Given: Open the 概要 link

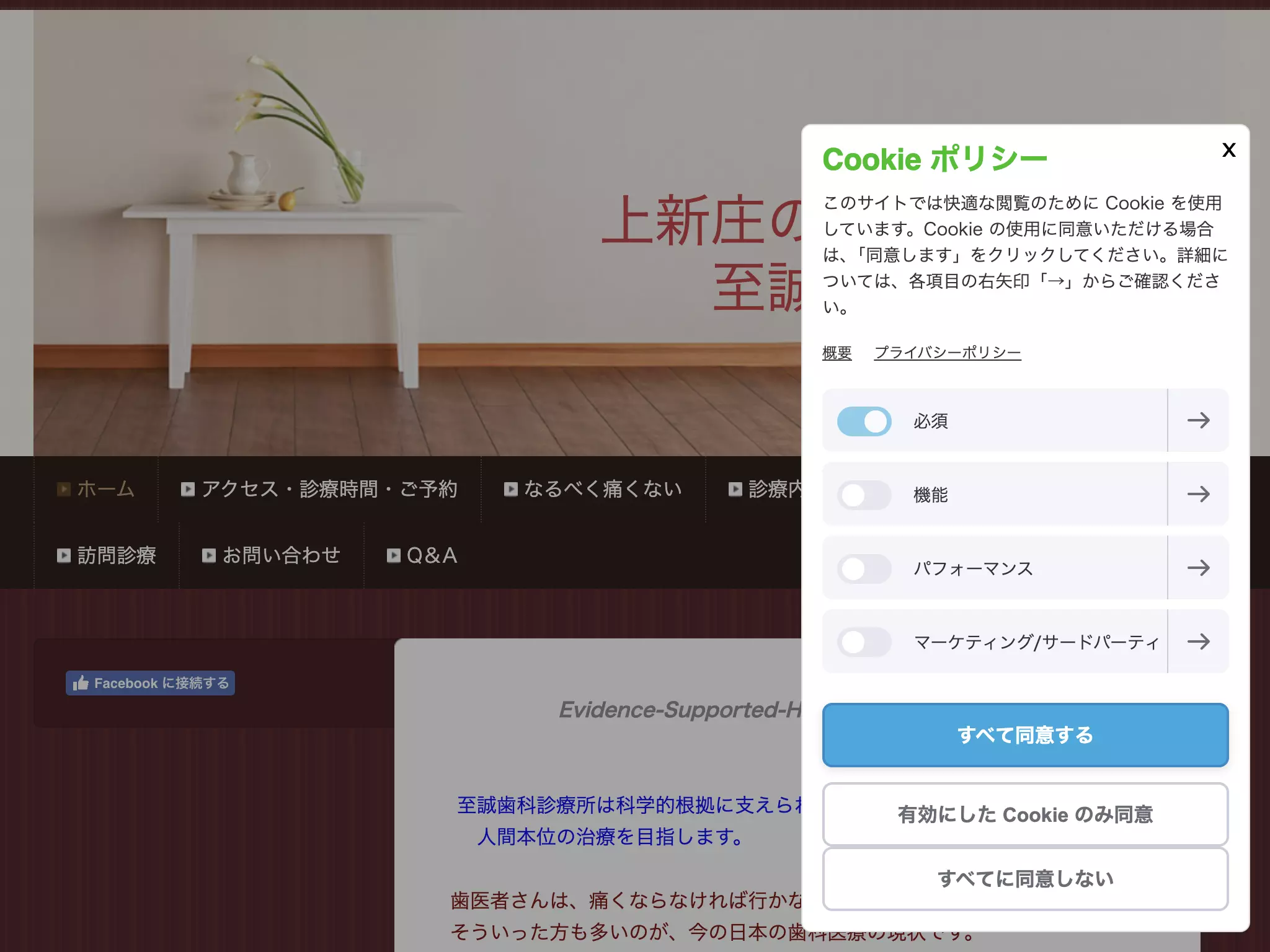Looking at the screenshot, I should (x=837, y=353).
